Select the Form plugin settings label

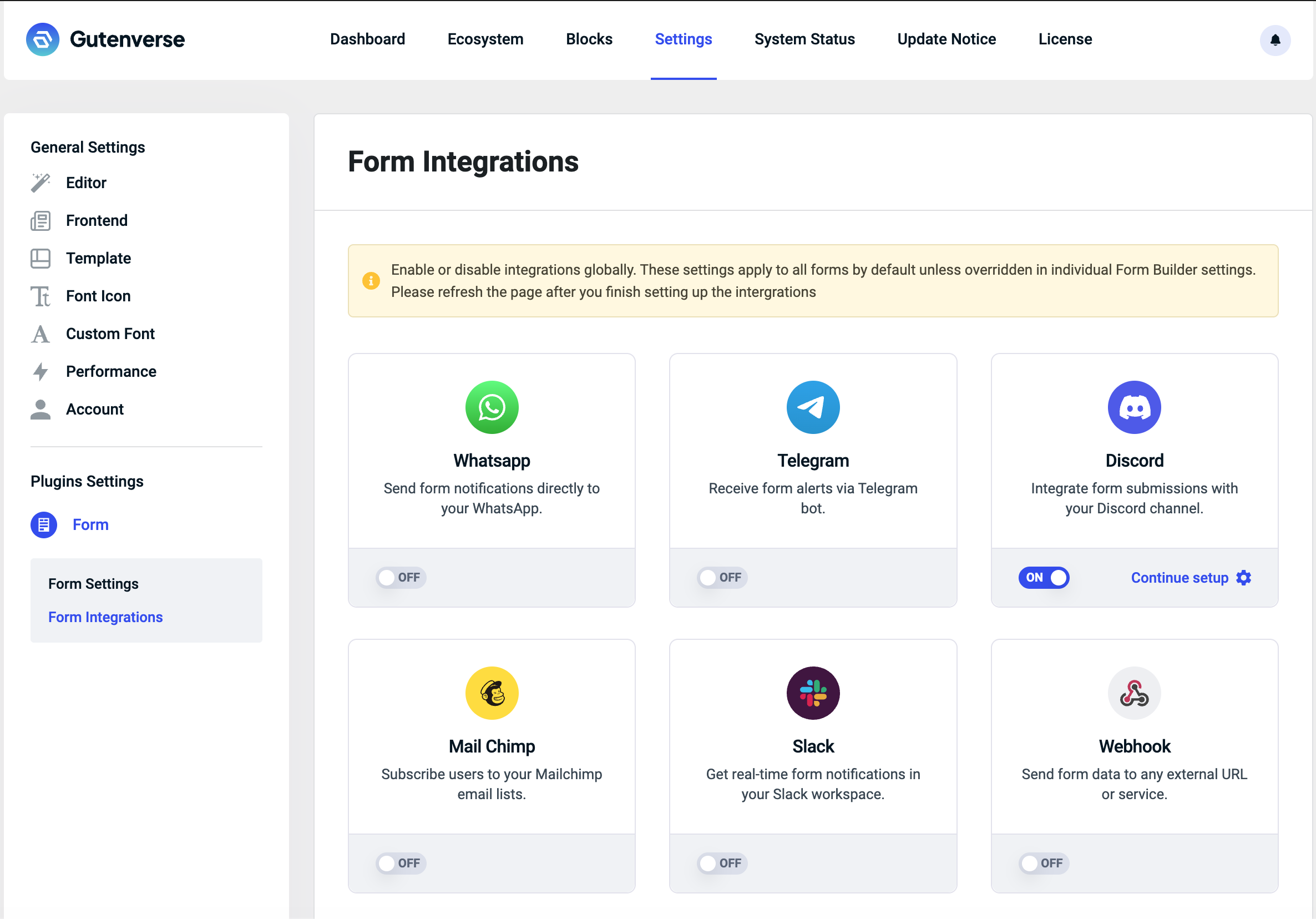click(90, 524)
